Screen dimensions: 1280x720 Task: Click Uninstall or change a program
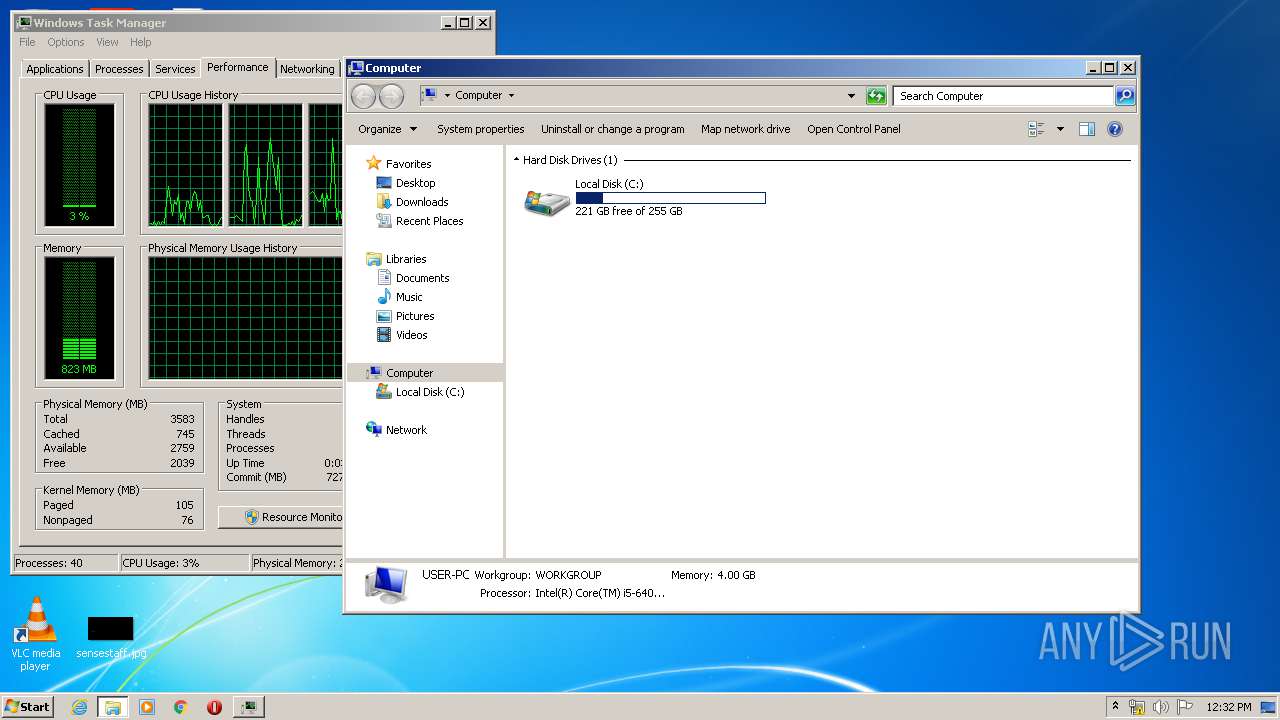point(613,129)
